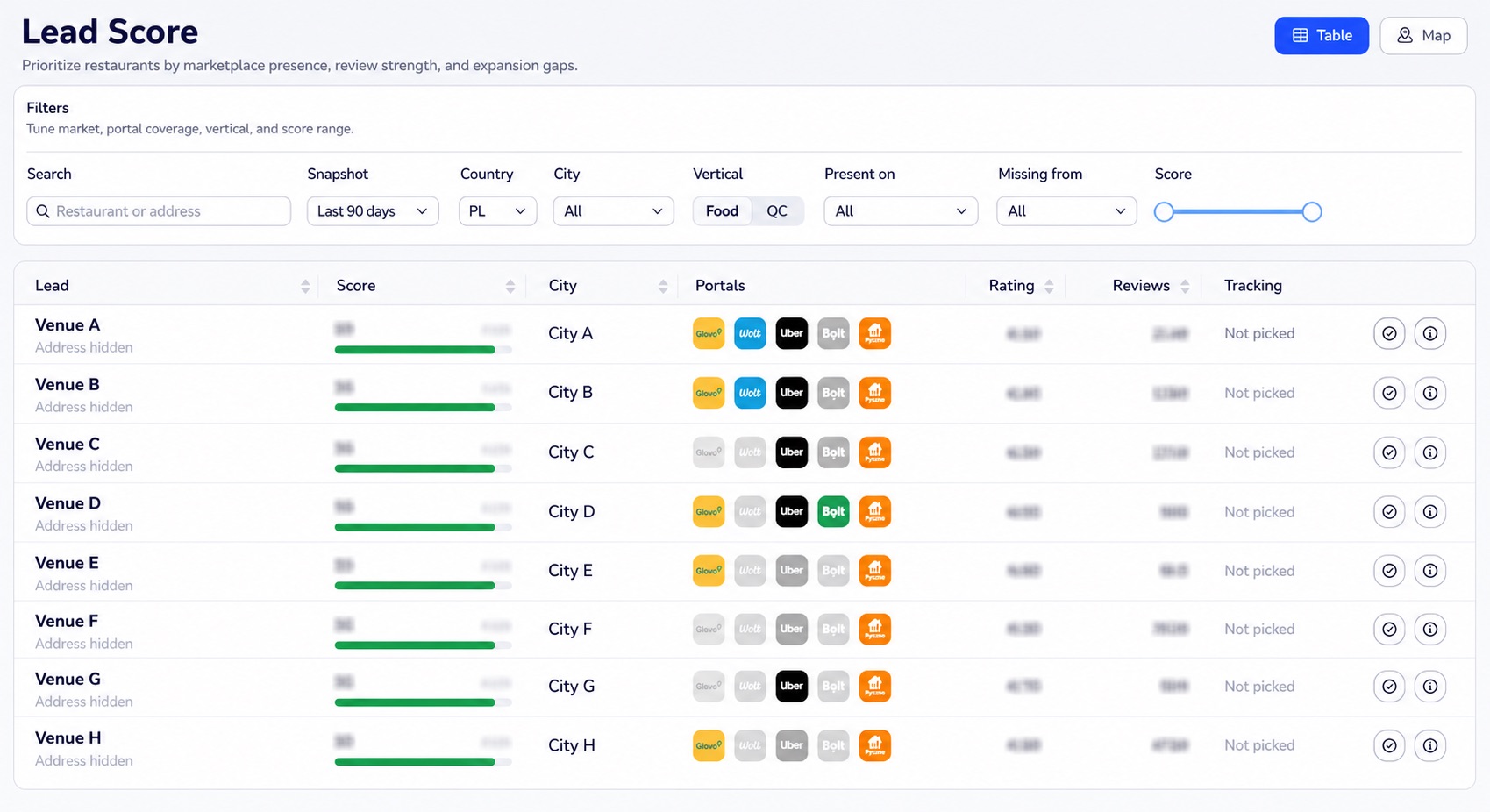This screenshot has width=1490, height=812.
Task: Click the Glovo icon for Venue H
Action: pos(709,745)
